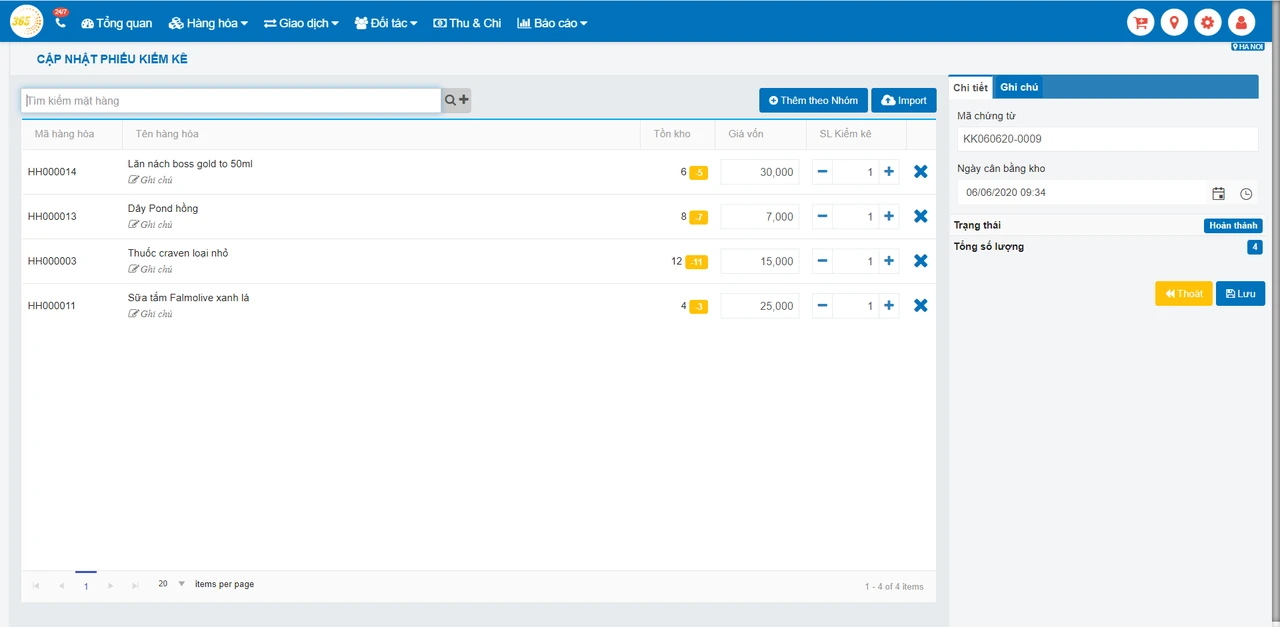1280x627 pixels.
Task: Open the clock time picker icon
Action: 1246,193
